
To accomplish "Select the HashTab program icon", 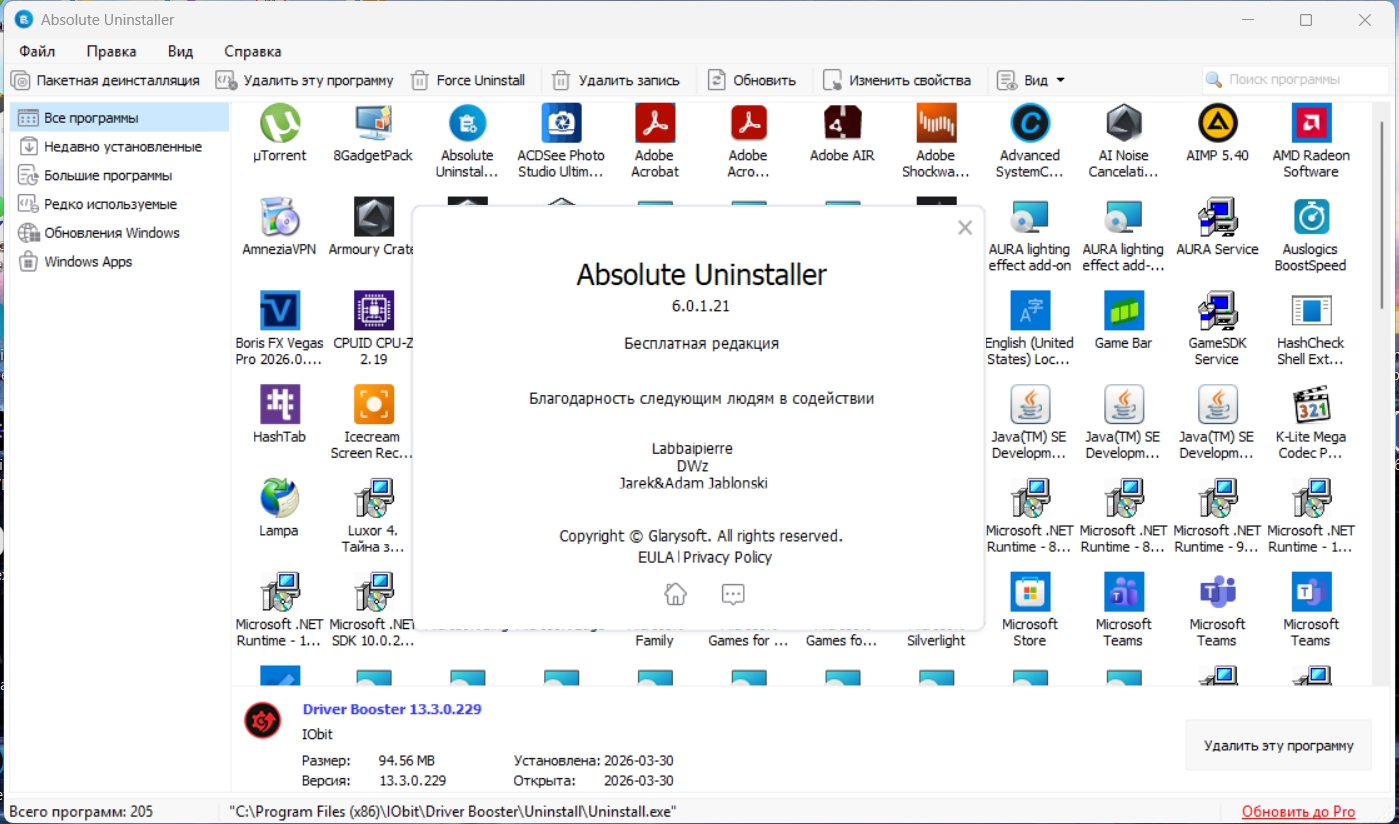I will click(x=280, y=405).
